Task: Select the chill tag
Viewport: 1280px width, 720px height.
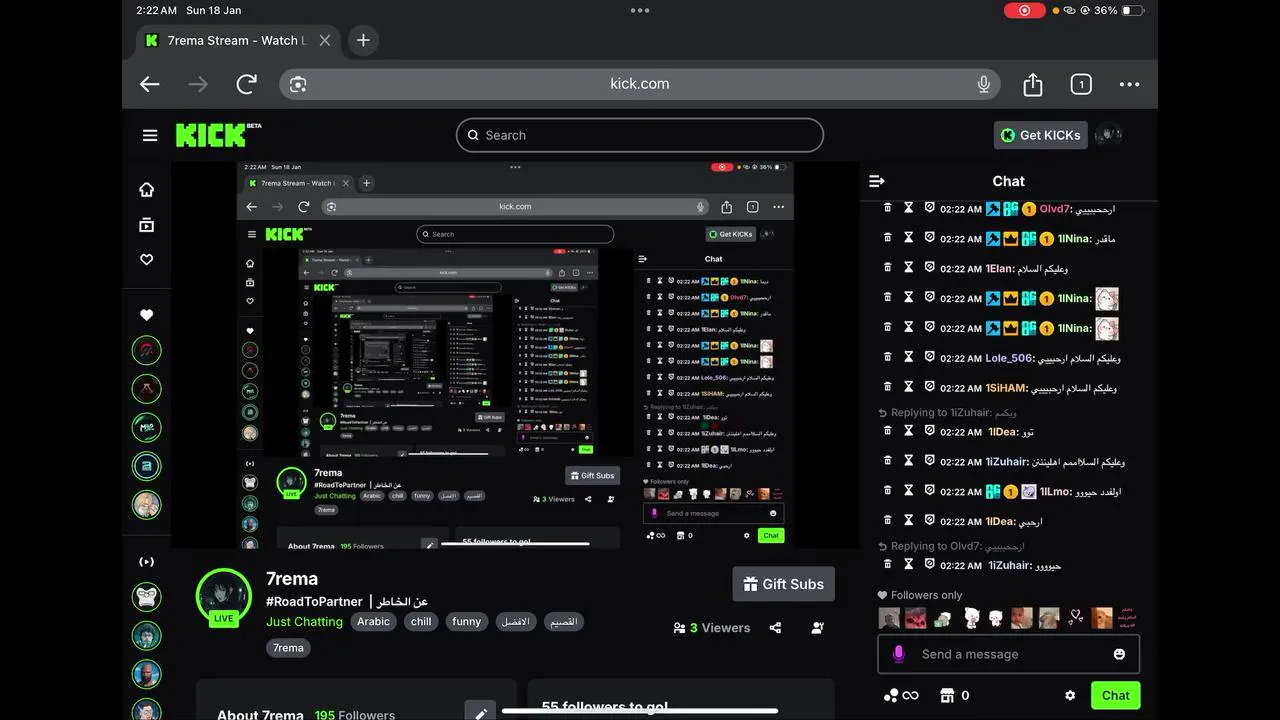Action: [421, 621]
